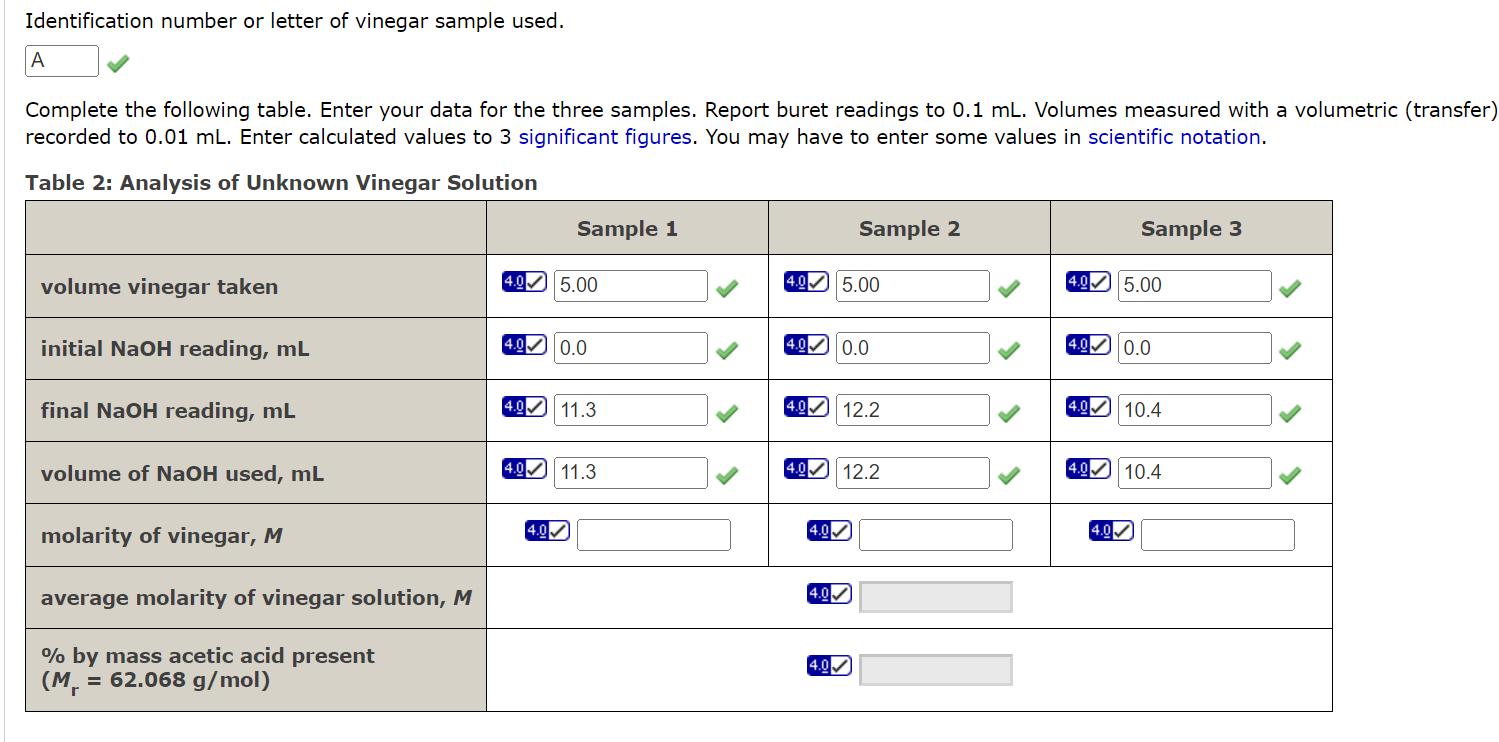Click the checkmark beside Sample 1 volume vinegar taken
This screenshot has width=1499, height=742.
point(727,288)
